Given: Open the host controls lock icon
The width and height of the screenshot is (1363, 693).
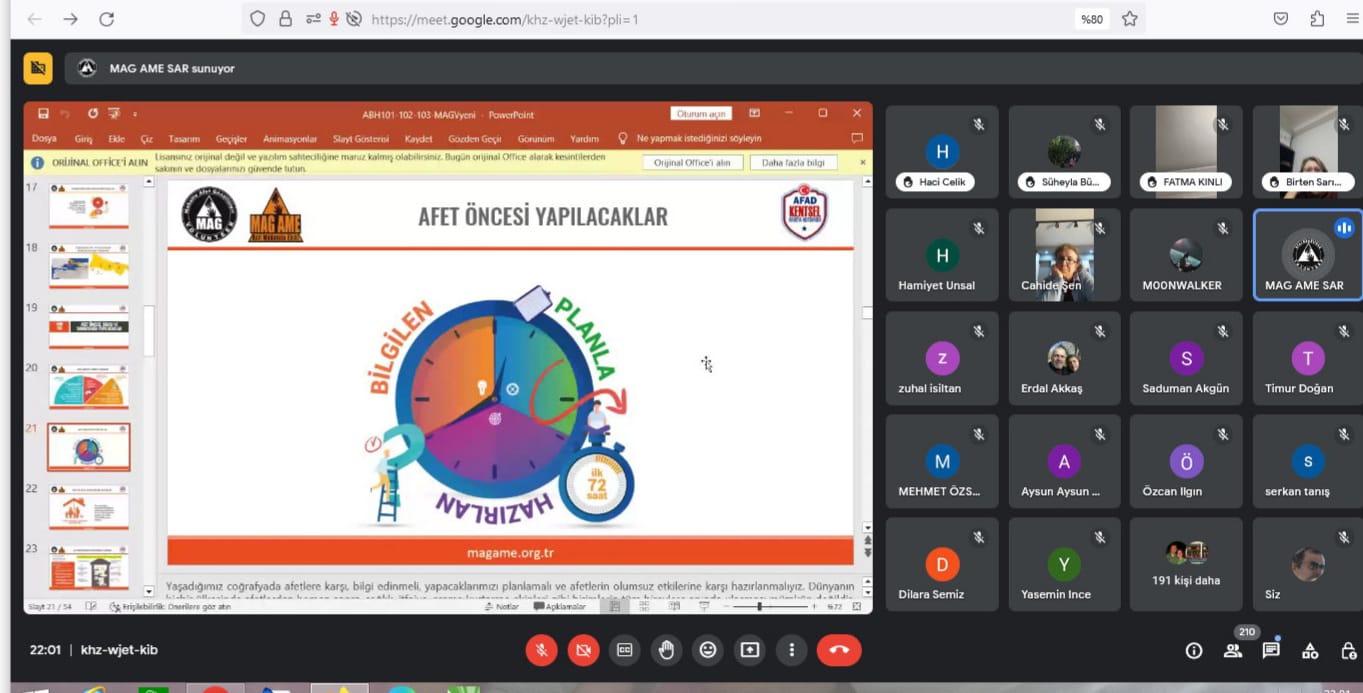Looking at the screenshot, I should (1348, 651).
